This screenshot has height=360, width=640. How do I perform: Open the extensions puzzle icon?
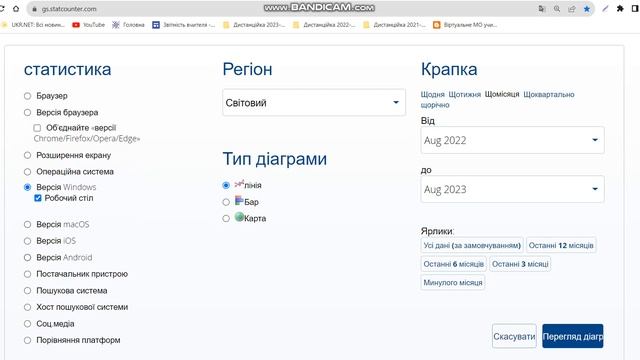(x=620, y=9)
